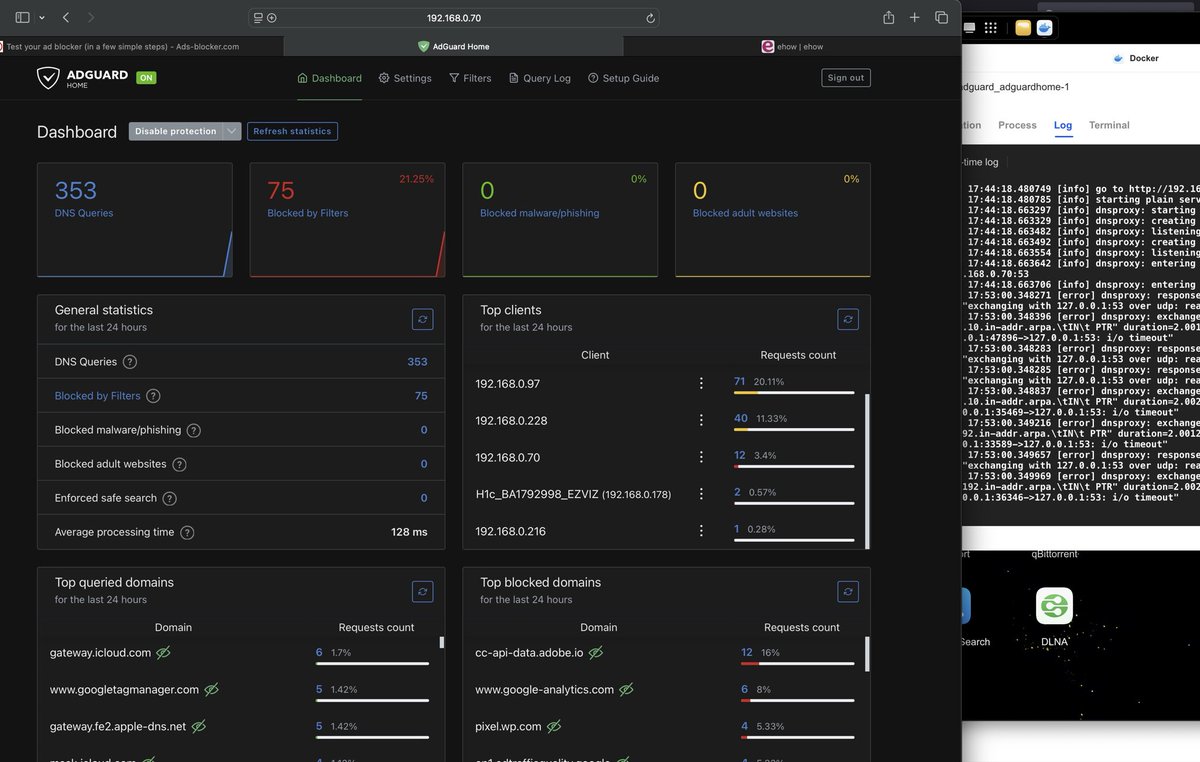This screenshot has width=1200, height=762.
Task: Open the Terminal tab in Docker window
Action: tap(1109, 125)
